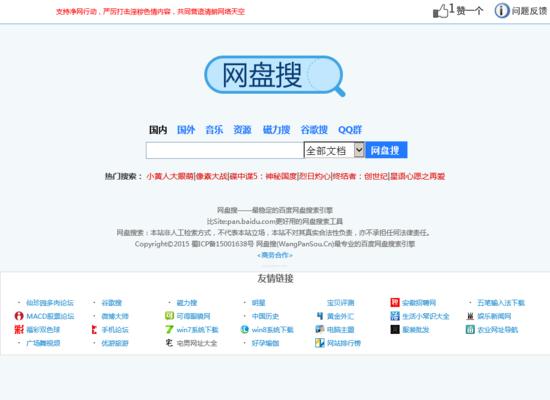
Task: Click the blue 网盘搜 search button
Action: click(x=386, y=150)
